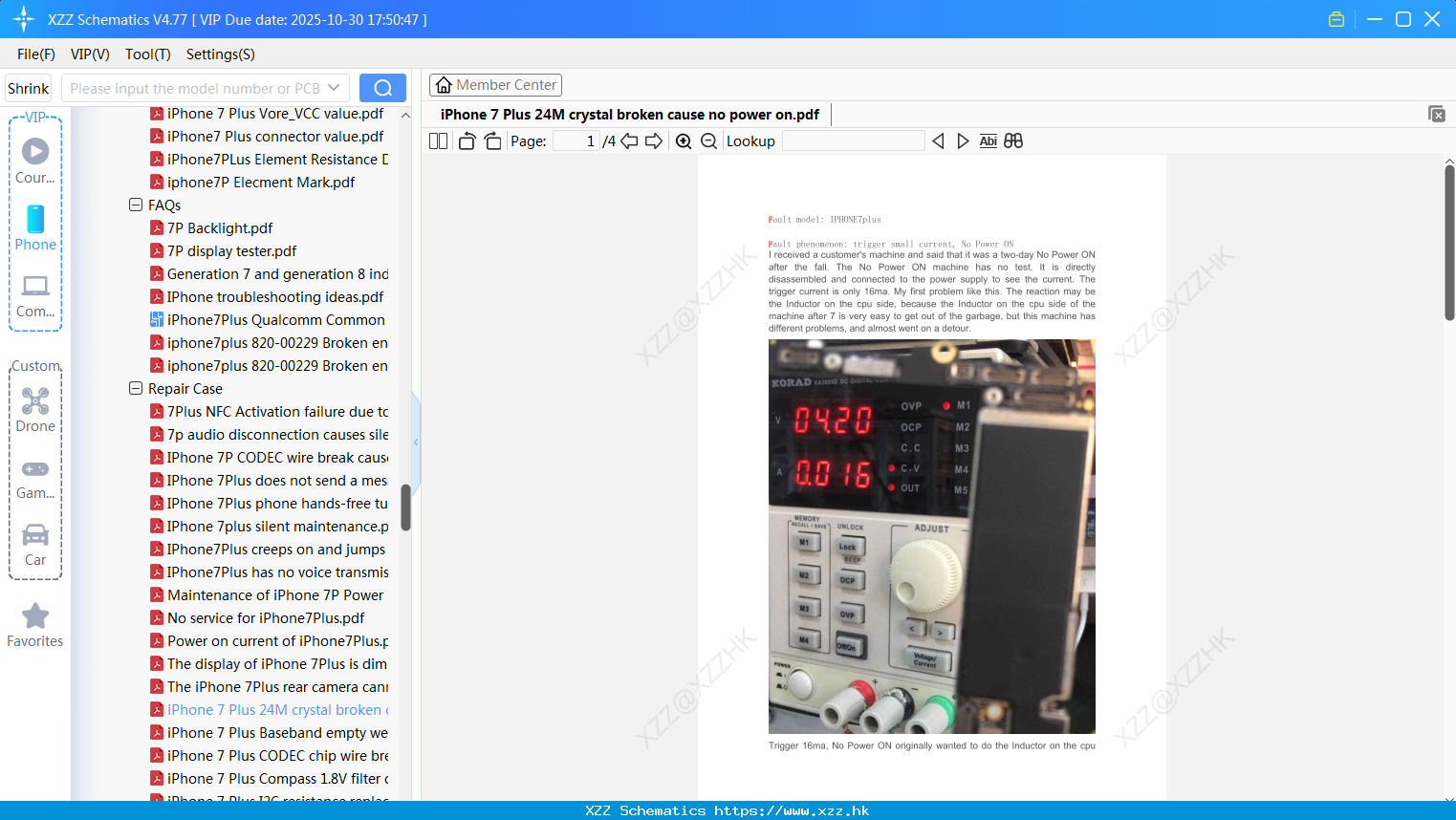Grab the PDF viewer vertical scrollbar thumb
The width and height of the screenshot is (1456, 820).
[1449, 243]
